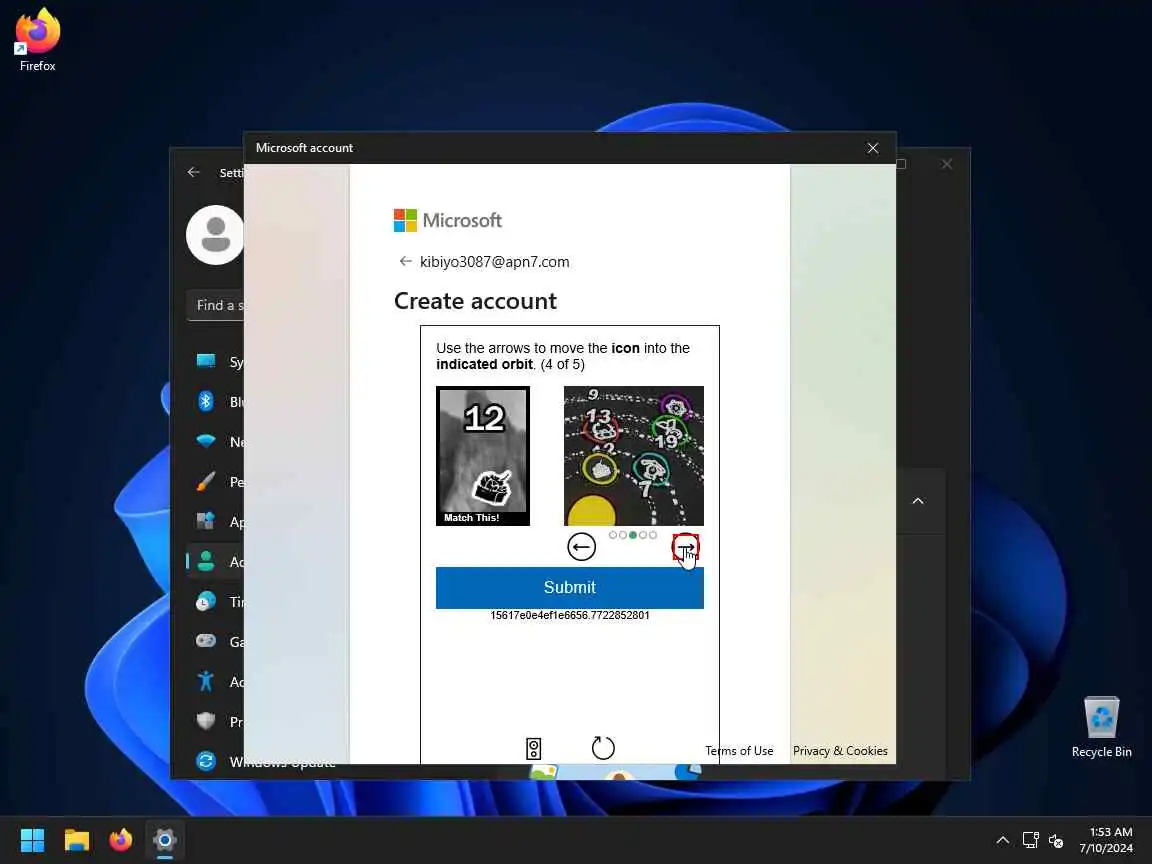The height and width of the screenshot is (864, 1152).
Task: Click the audio challenge speaker icon
Action: point(534,749)
